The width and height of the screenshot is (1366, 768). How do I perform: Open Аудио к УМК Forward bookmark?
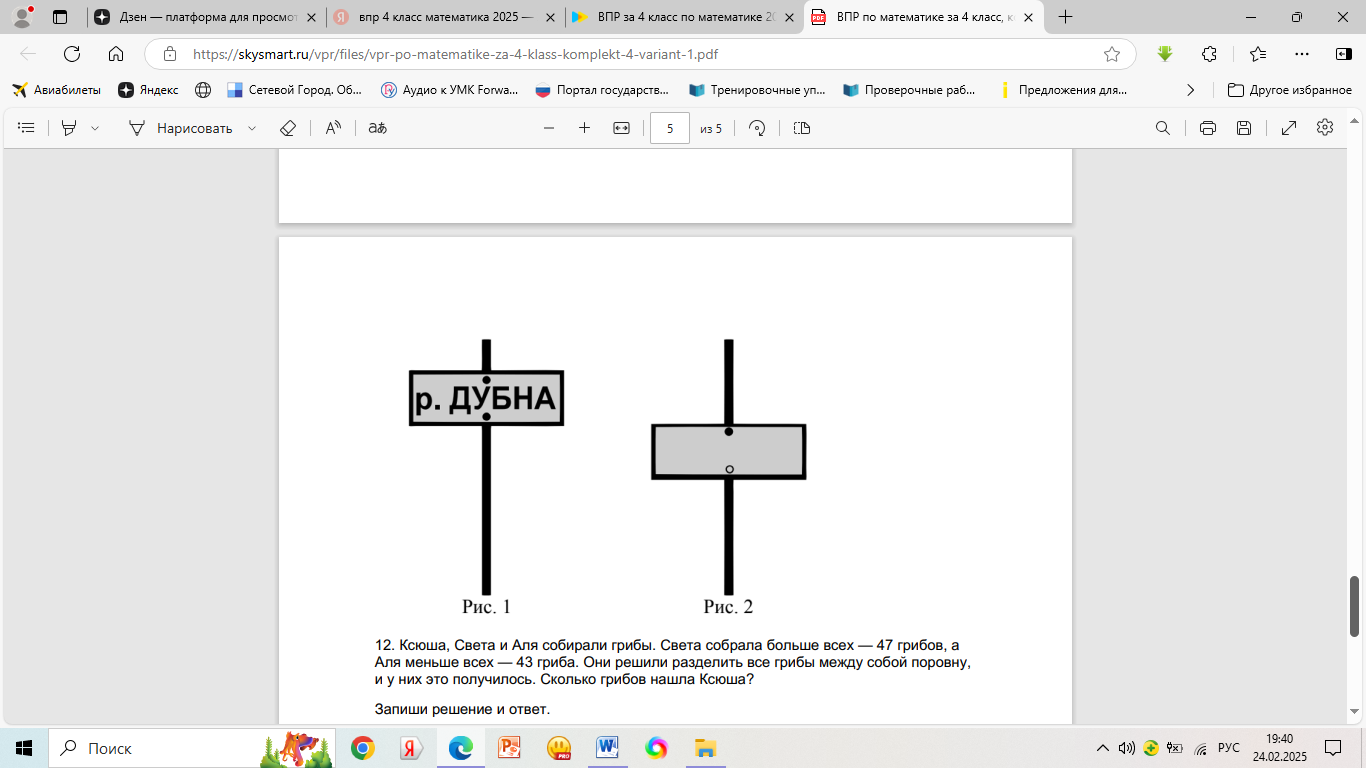pyautogui.click(x=449, y=90)
